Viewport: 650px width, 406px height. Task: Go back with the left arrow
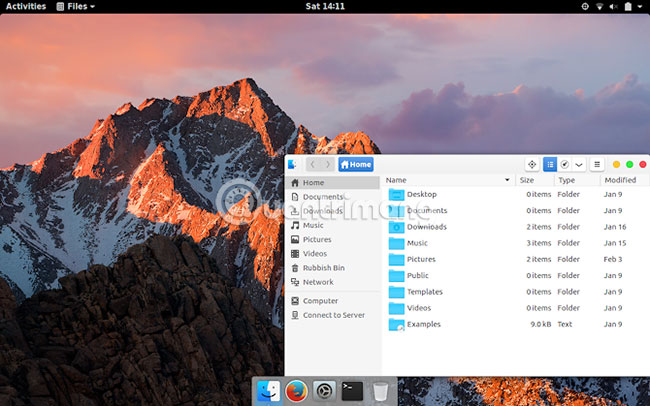(312, 164)
